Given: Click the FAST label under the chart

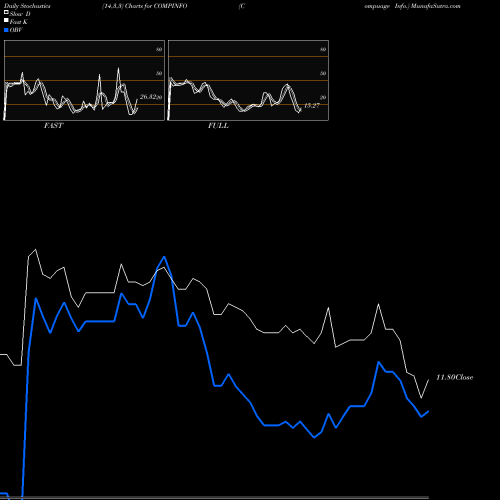Looking at the screenshot, I should pos(53,126).
